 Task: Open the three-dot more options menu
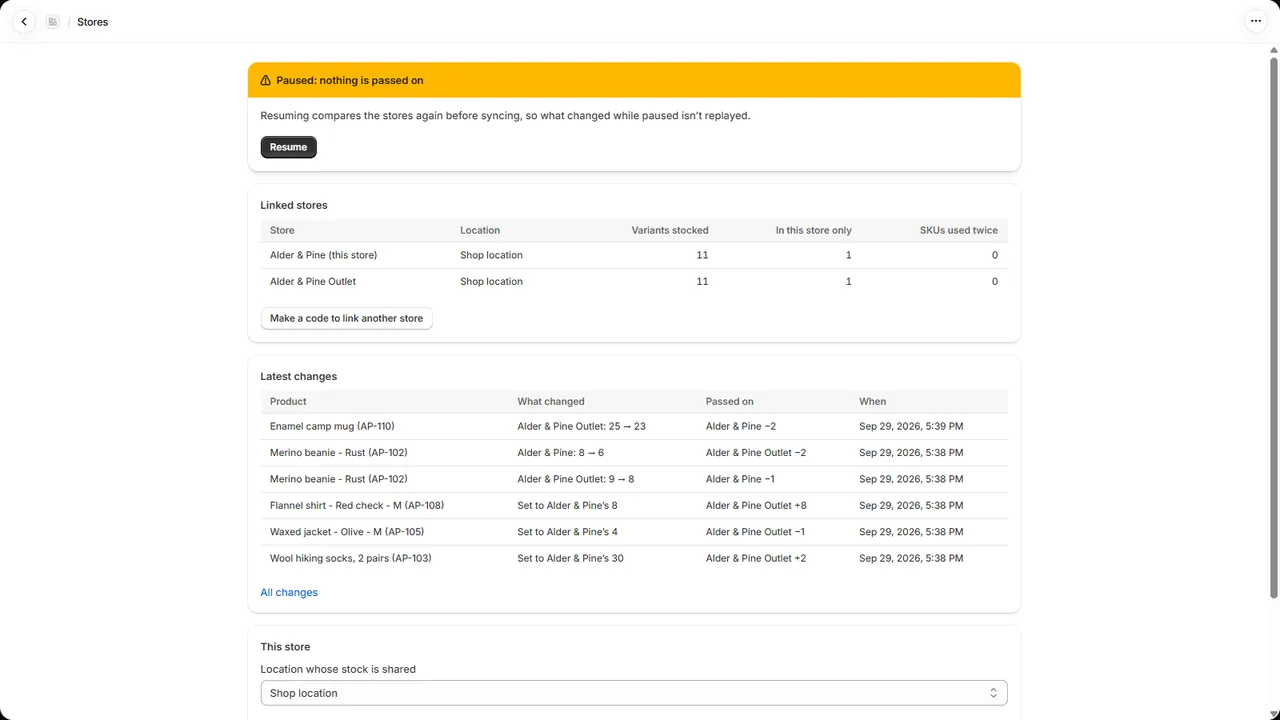pos(1255,21)
